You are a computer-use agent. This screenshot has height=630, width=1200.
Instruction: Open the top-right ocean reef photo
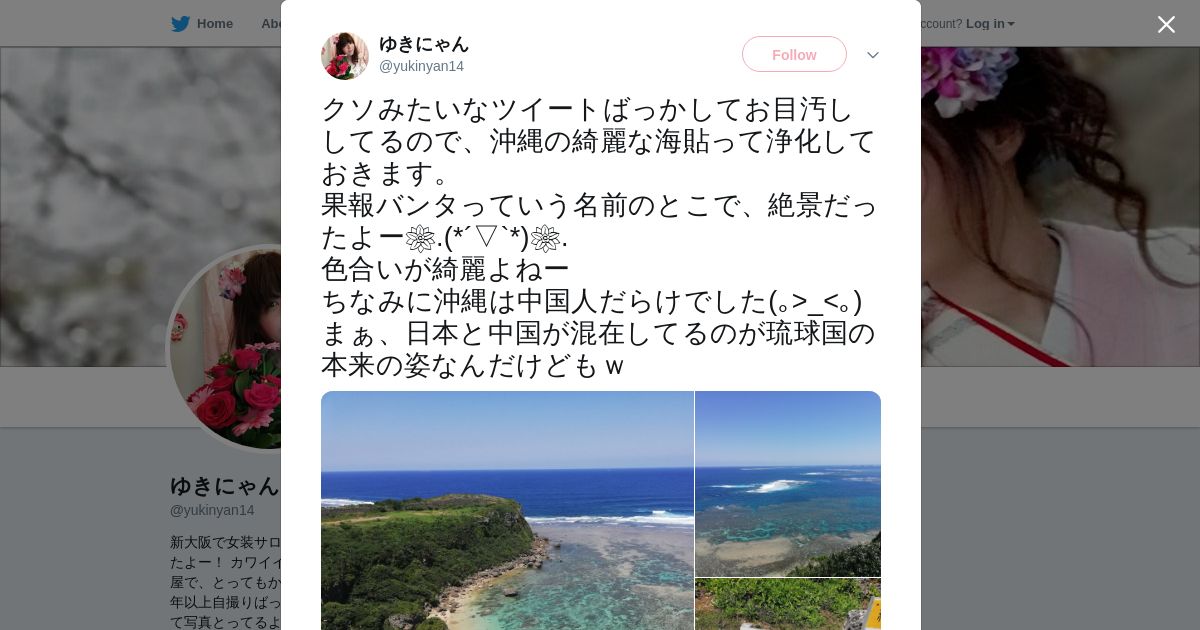coord(788,484)
